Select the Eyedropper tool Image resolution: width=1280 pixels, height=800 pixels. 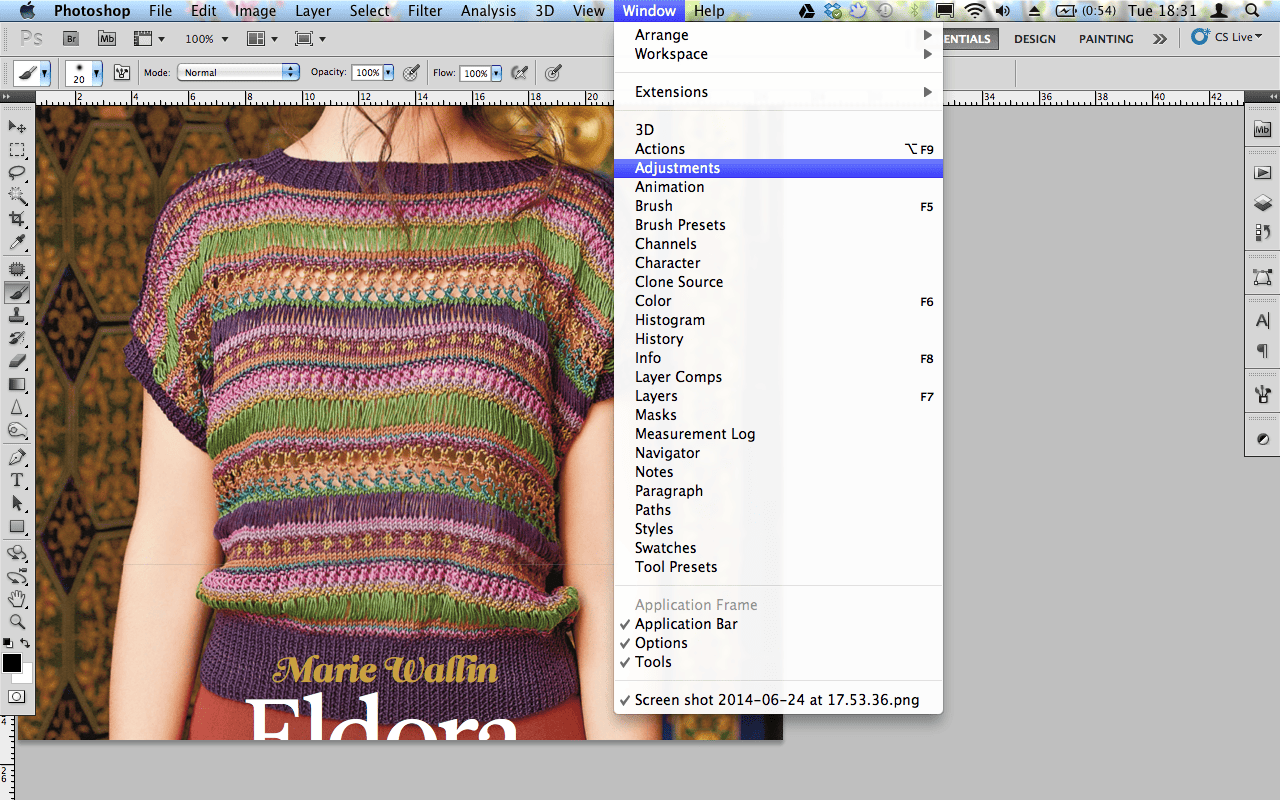17,242
